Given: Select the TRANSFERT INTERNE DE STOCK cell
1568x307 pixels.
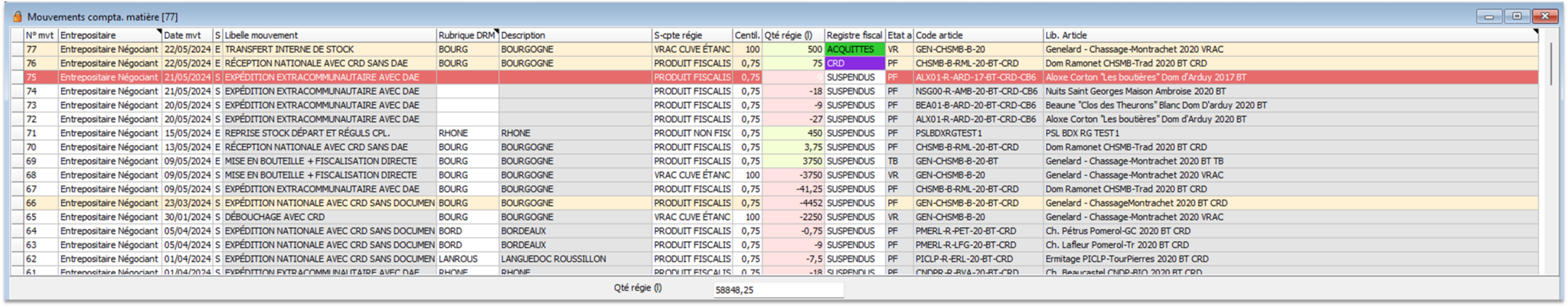Looking at the screenshot, I should [329, 49].
